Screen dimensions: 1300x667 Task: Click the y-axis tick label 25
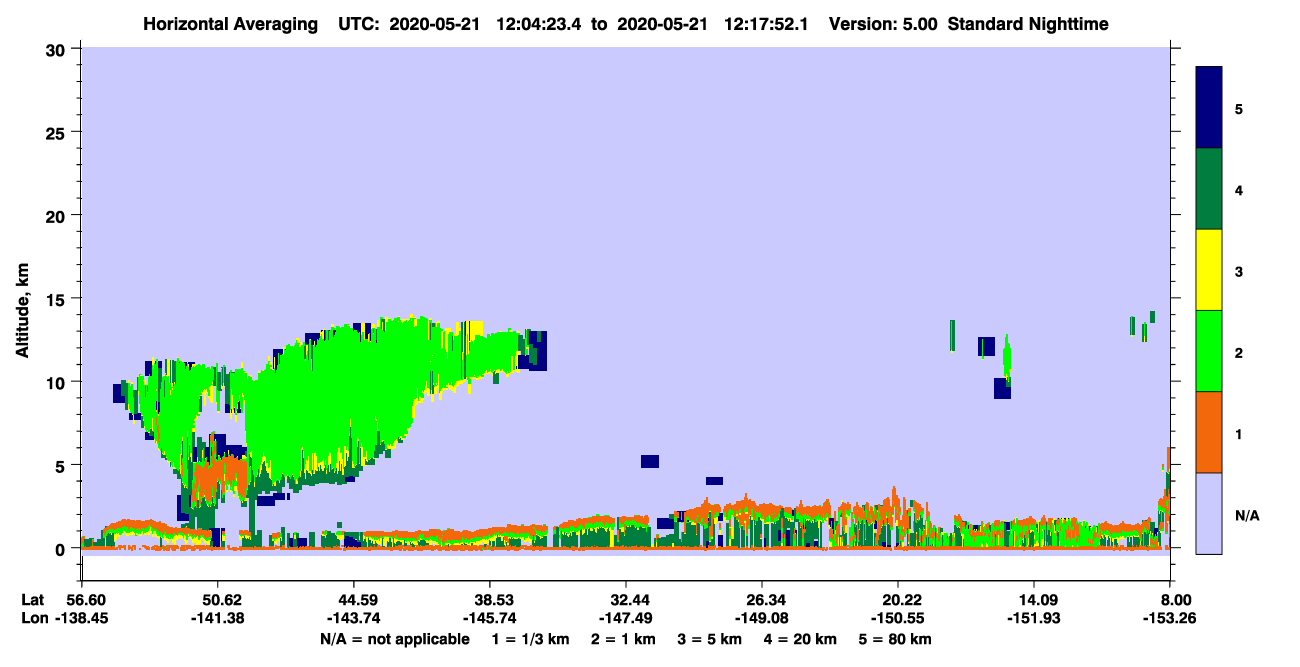click(58, 132)
